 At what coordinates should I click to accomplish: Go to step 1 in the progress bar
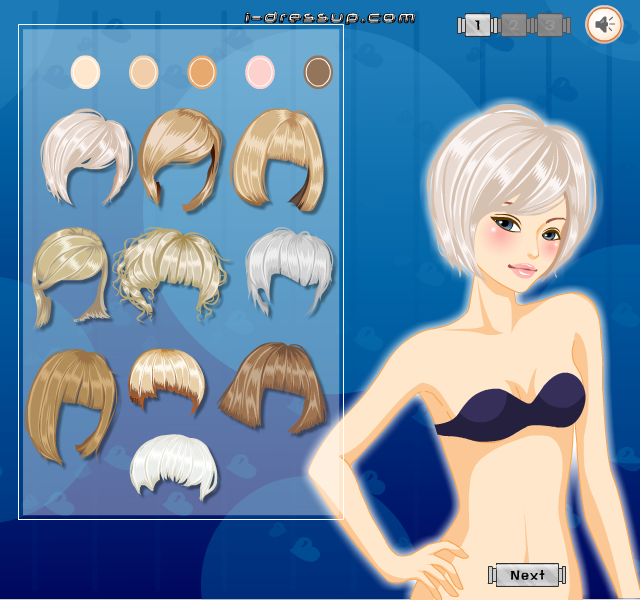pyautogui.click(x=477, y=25)
